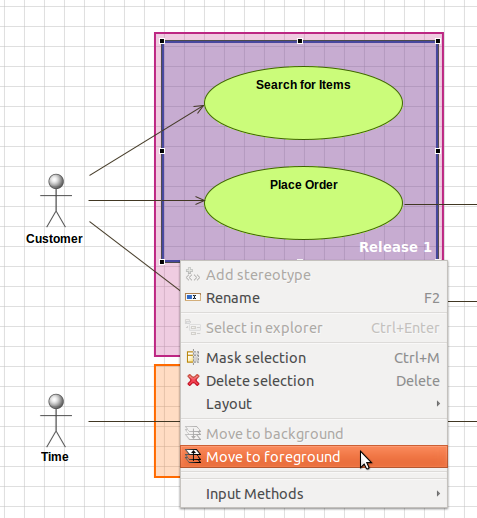The height and width of the screenshot is (518, 477).
Task: Click the Select in explorer icon
Action: click(x=193, y=327)
